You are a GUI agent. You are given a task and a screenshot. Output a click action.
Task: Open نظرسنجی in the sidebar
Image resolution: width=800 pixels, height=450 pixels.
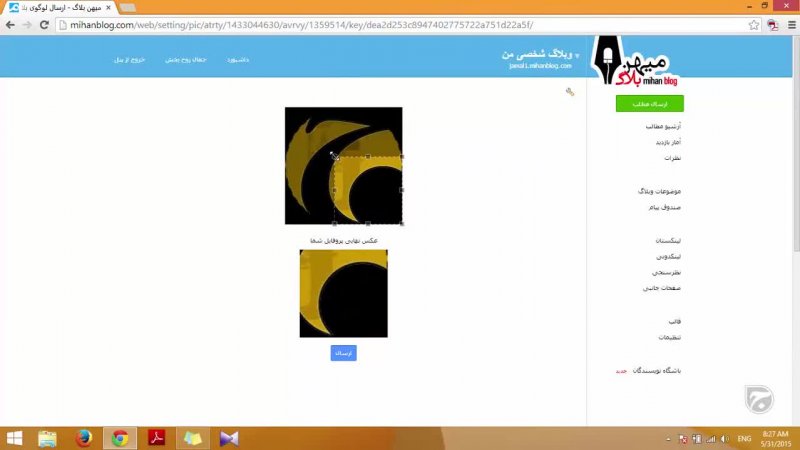click(x=666, y=272)
